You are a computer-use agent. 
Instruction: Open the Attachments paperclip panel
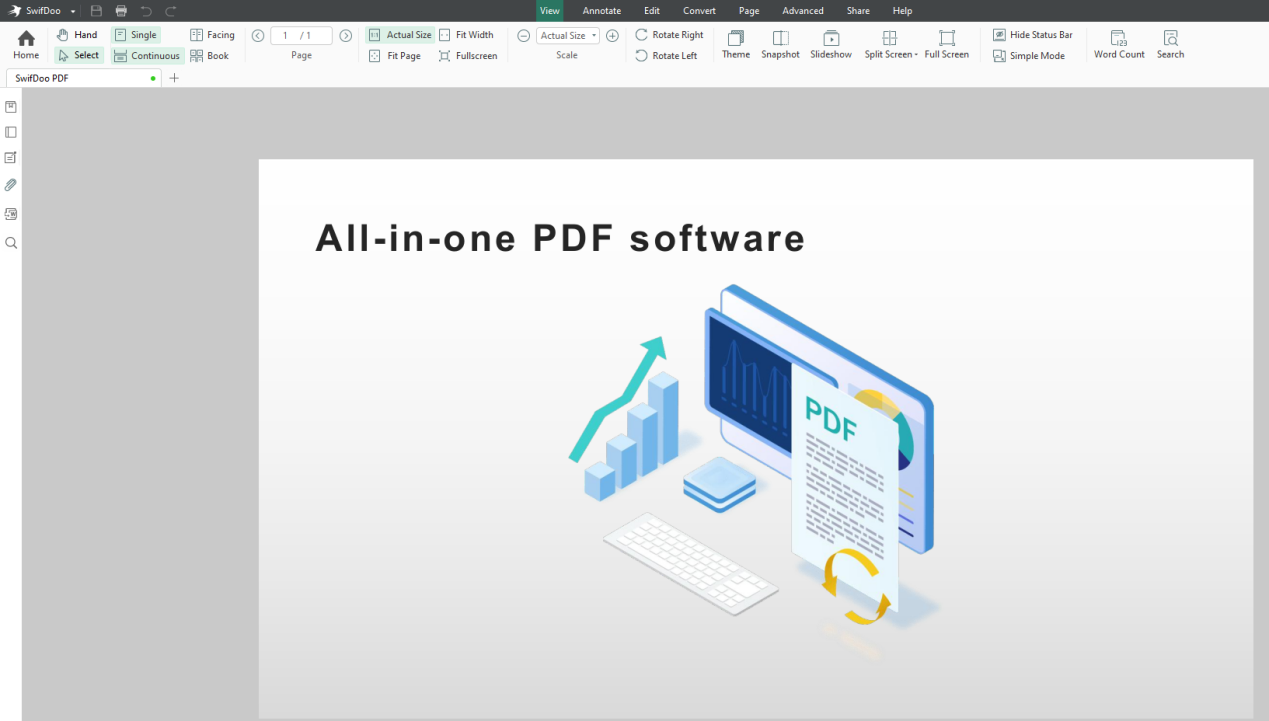(x=11, y=185)
